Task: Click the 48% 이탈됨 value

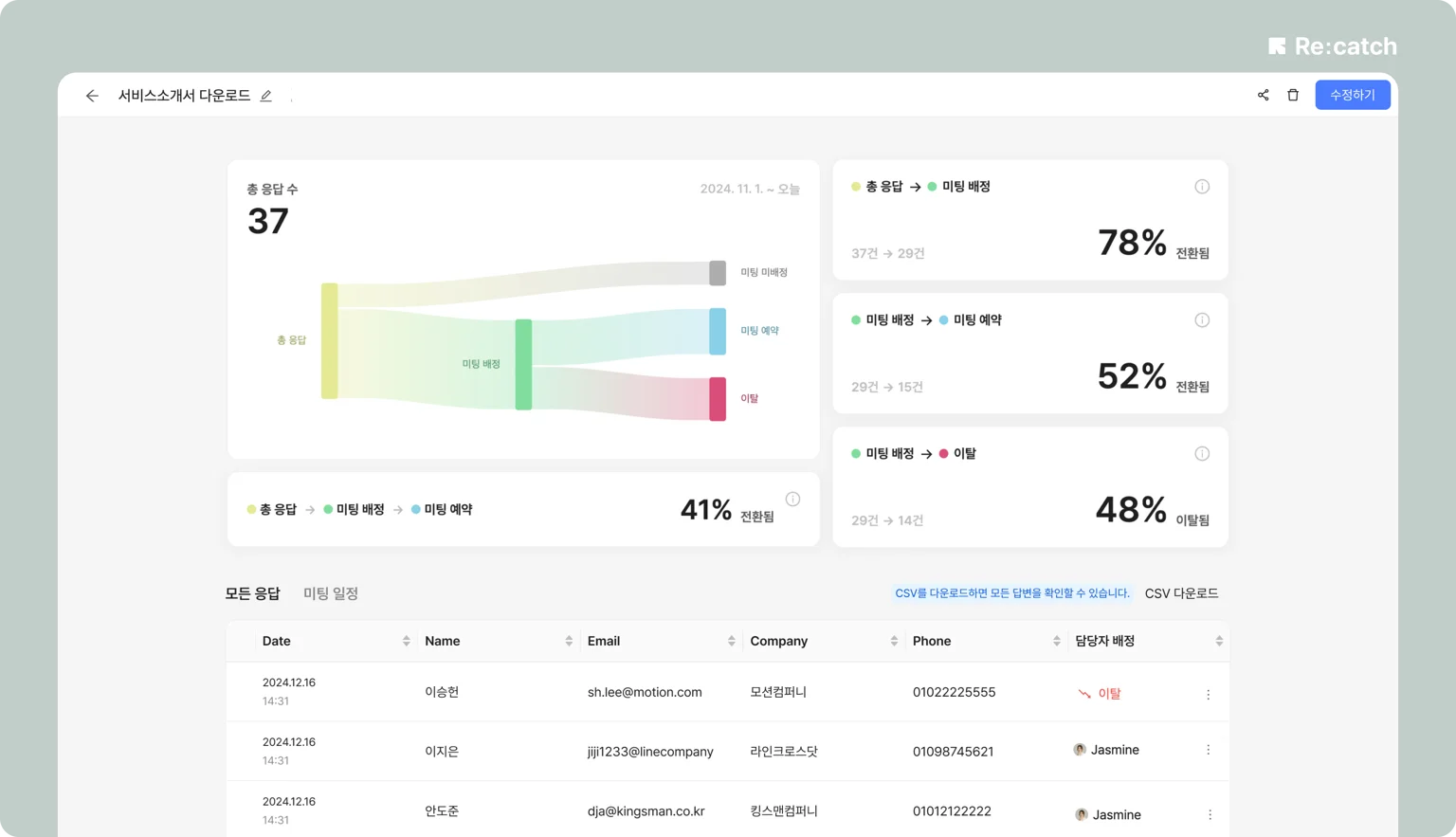Action: pos(1153,511)
